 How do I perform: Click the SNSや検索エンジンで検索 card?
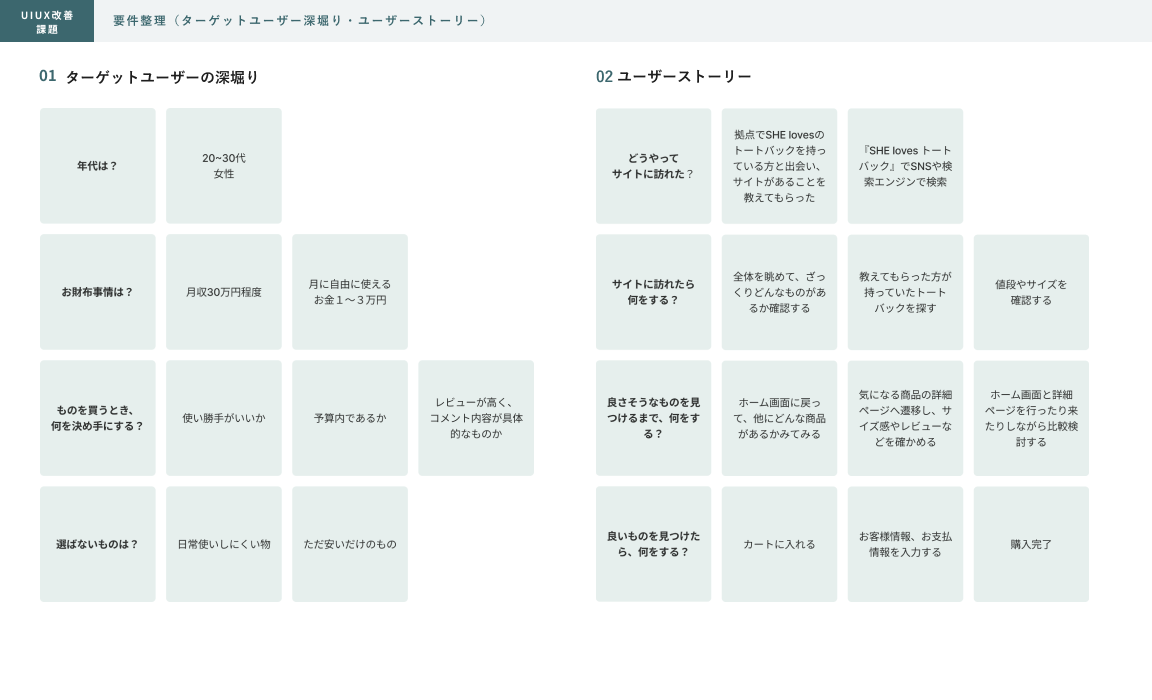tap(905, 166)
